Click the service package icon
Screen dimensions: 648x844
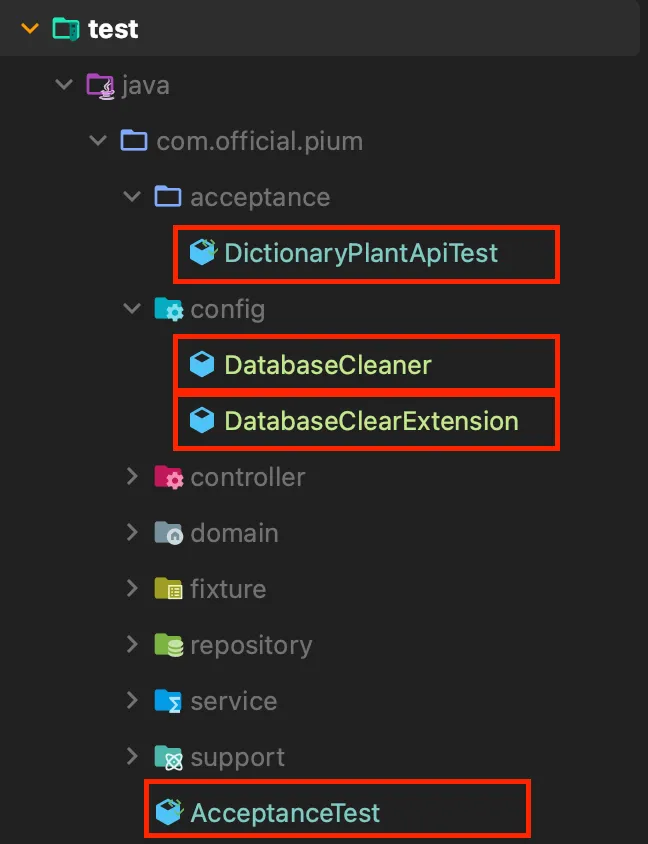click(169, 701)
